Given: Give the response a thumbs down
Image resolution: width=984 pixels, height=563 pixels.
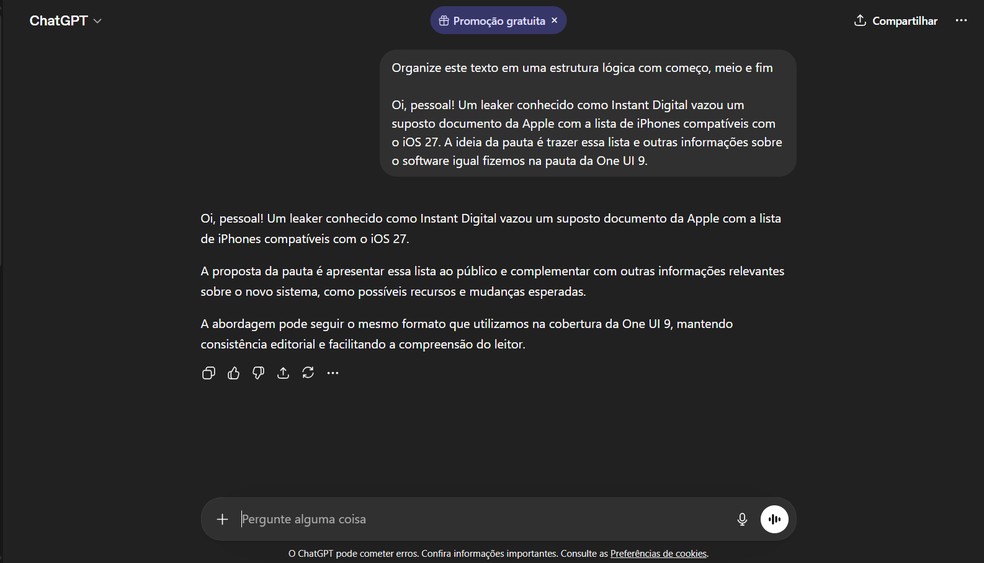Looking at the screenshot, I should (x=258, y=373).
